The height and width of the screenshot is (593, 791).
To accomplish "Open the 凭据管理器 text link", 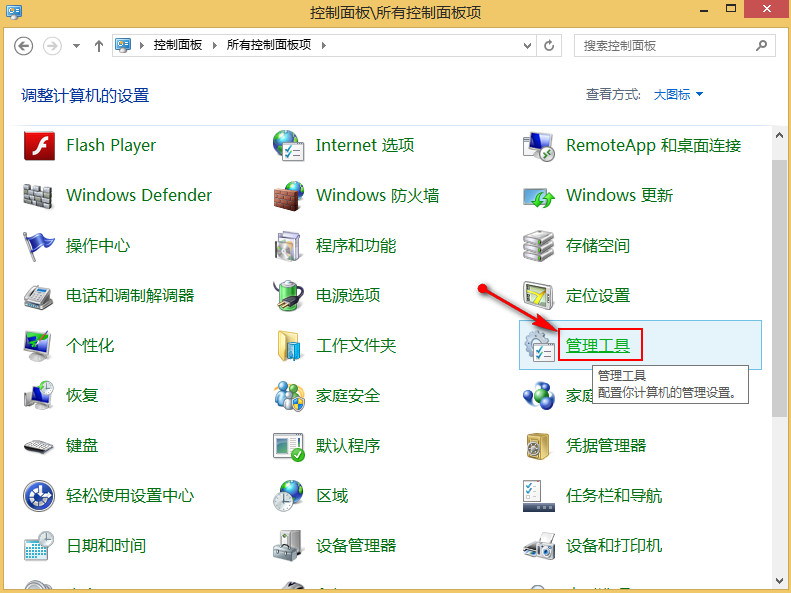I will point(606,445).
